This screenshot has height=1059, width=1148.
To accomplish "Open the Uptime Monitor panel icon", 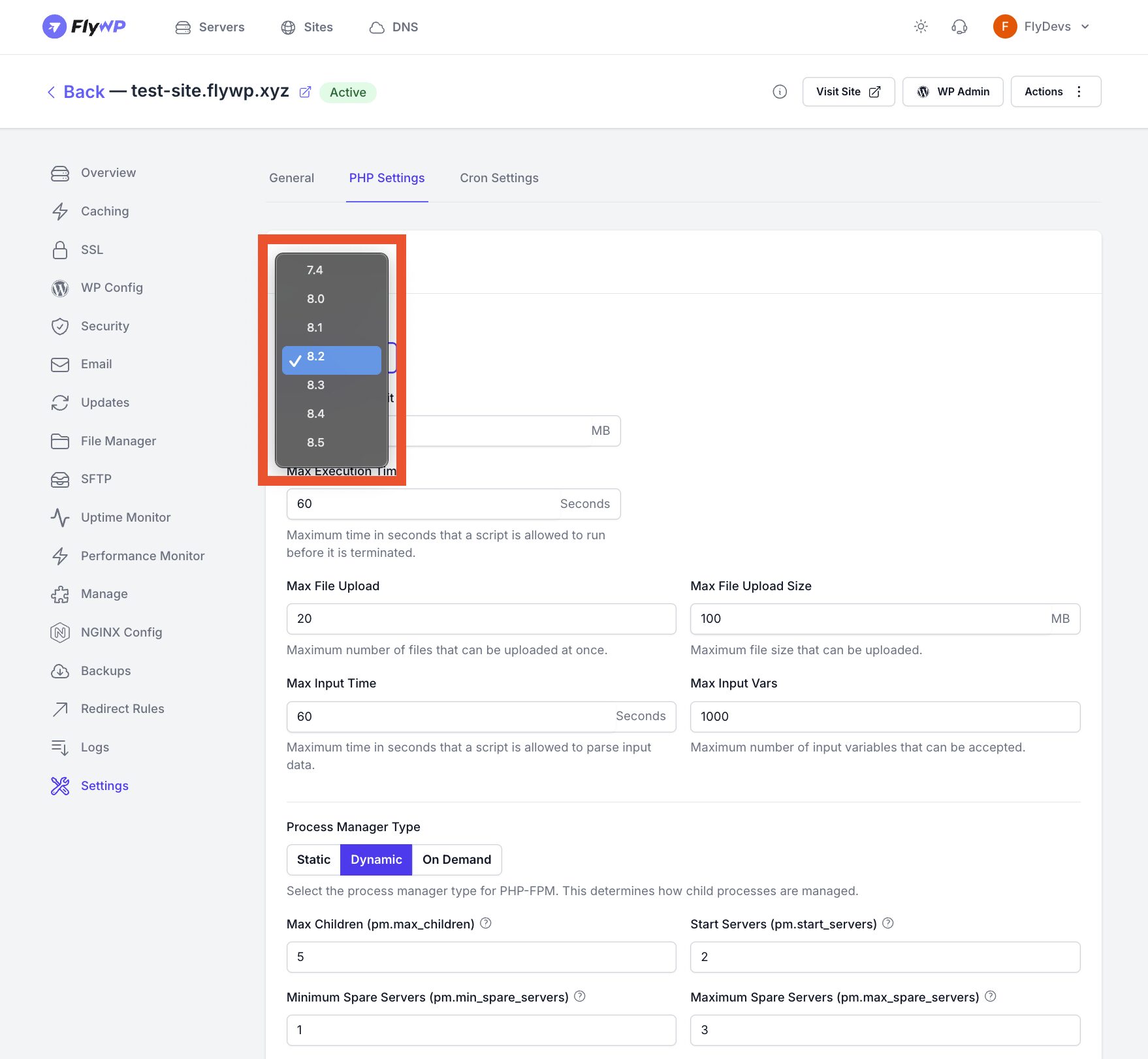I will pos(59,517).
